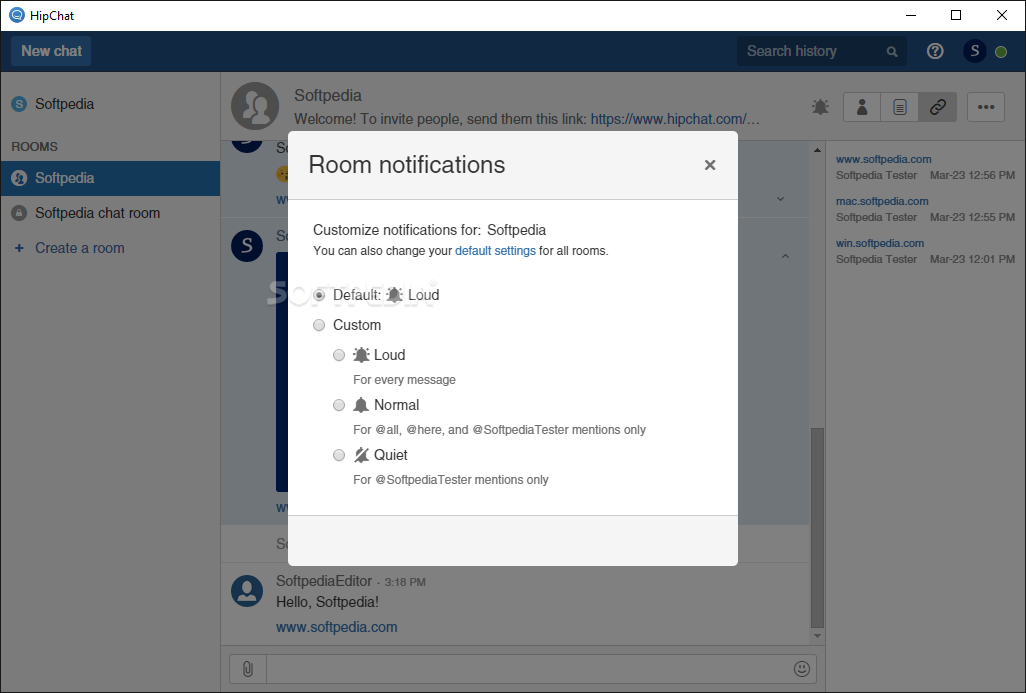Click the ROOMS section header
1026x693 pixels.
tap(35, 147)
